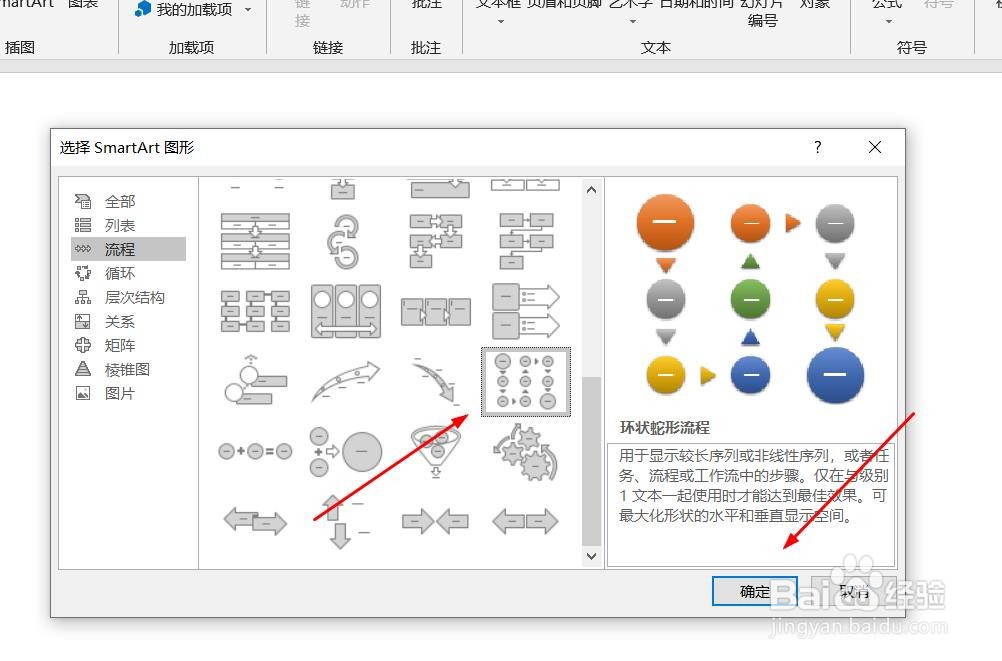This screenshot has height=661, width=1002.
Task: Open the 文本框 dropdown arrow
Action: tap(501, 20)
